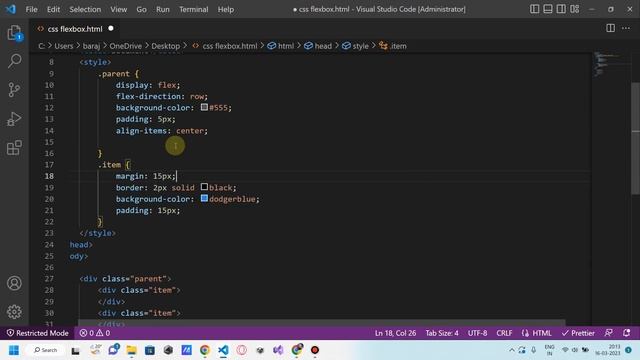Open the #555 color swatch picker

[204, 107]
